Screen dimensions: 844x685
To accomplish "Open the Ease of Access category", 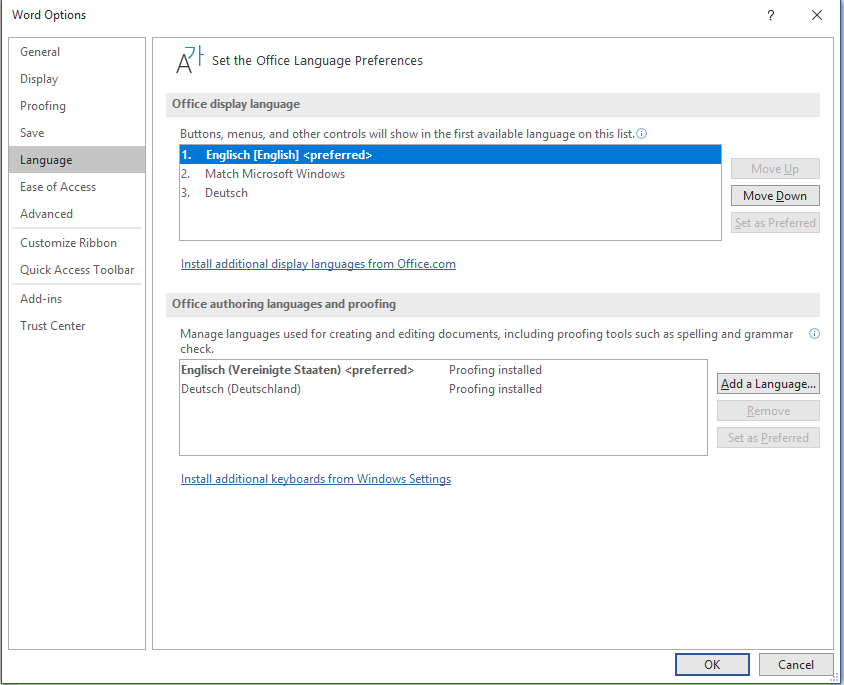I will point(77,186).
